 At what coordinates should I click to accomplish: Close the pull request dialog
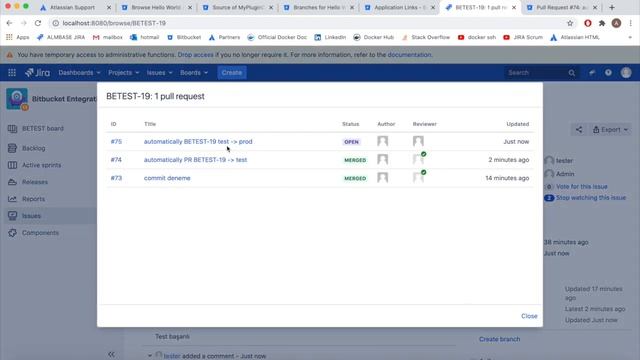529,316
